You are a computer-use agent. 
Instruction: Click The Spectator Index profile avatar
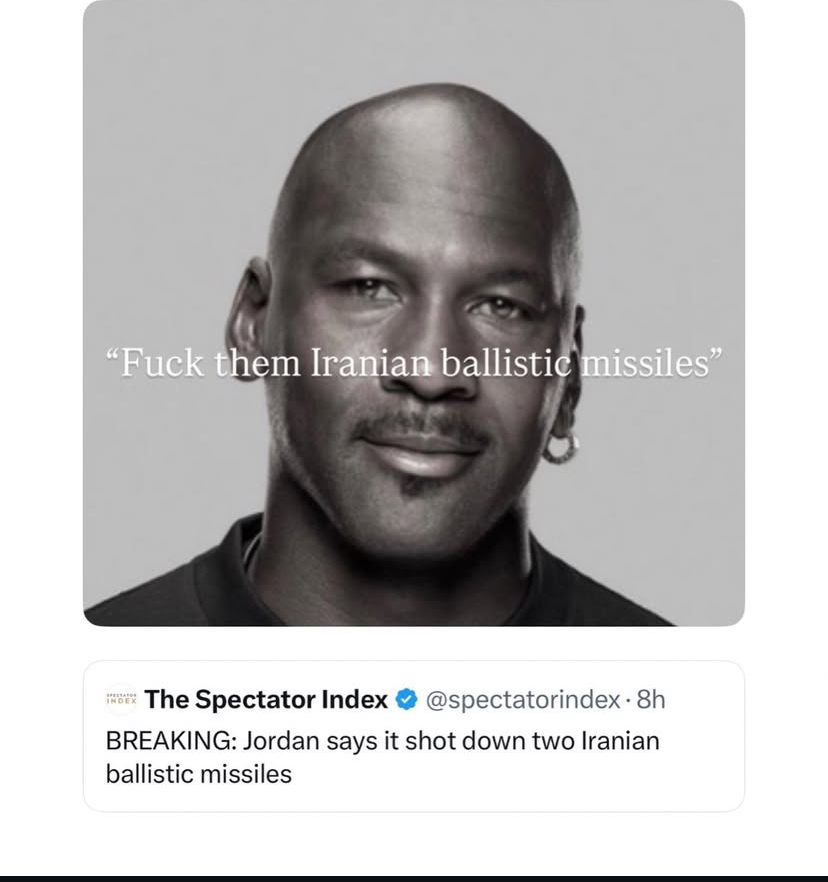(x=121, y=699)
